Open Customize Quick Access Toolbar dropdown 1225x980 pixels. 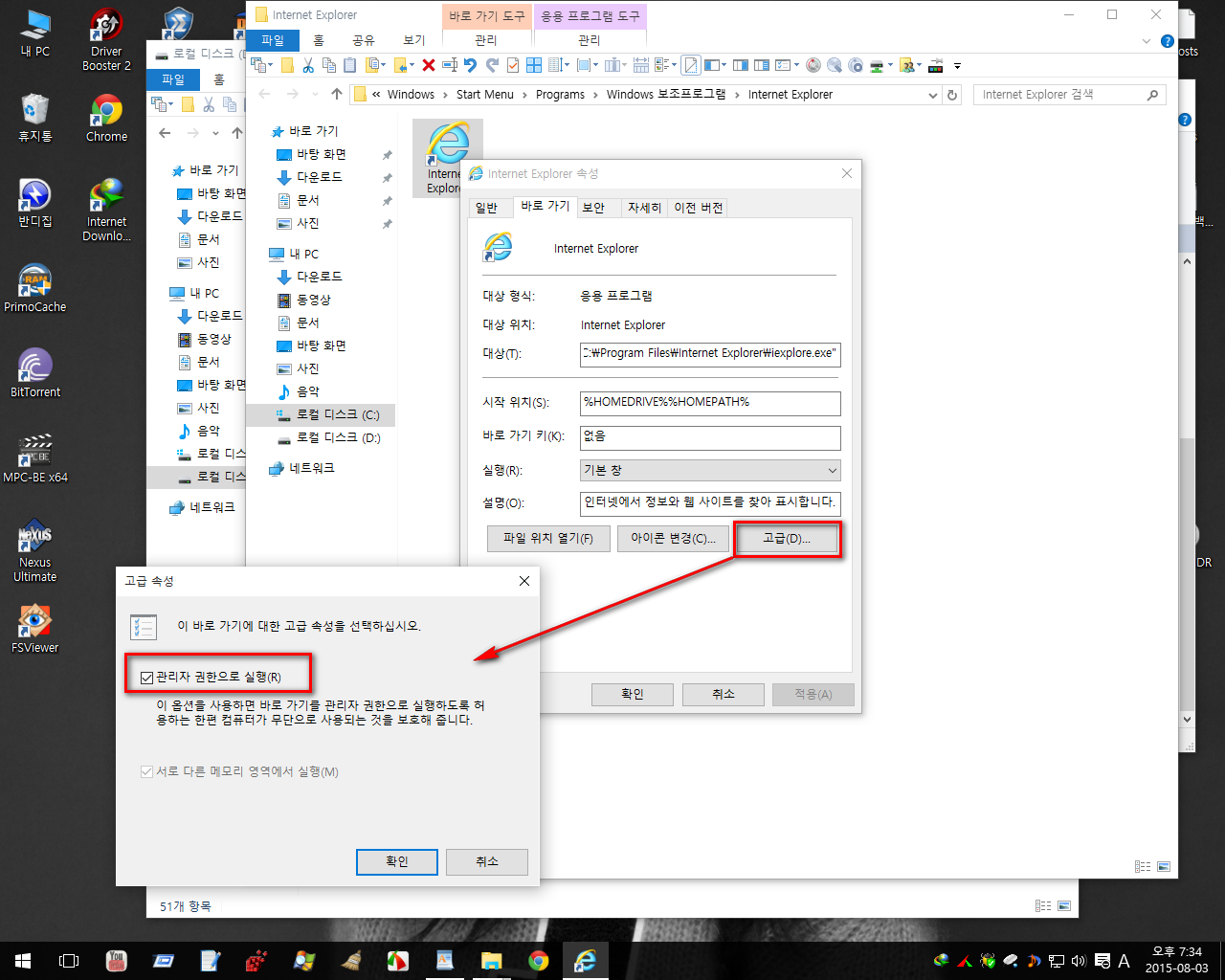pyautogui.click(x=957, y=66)
